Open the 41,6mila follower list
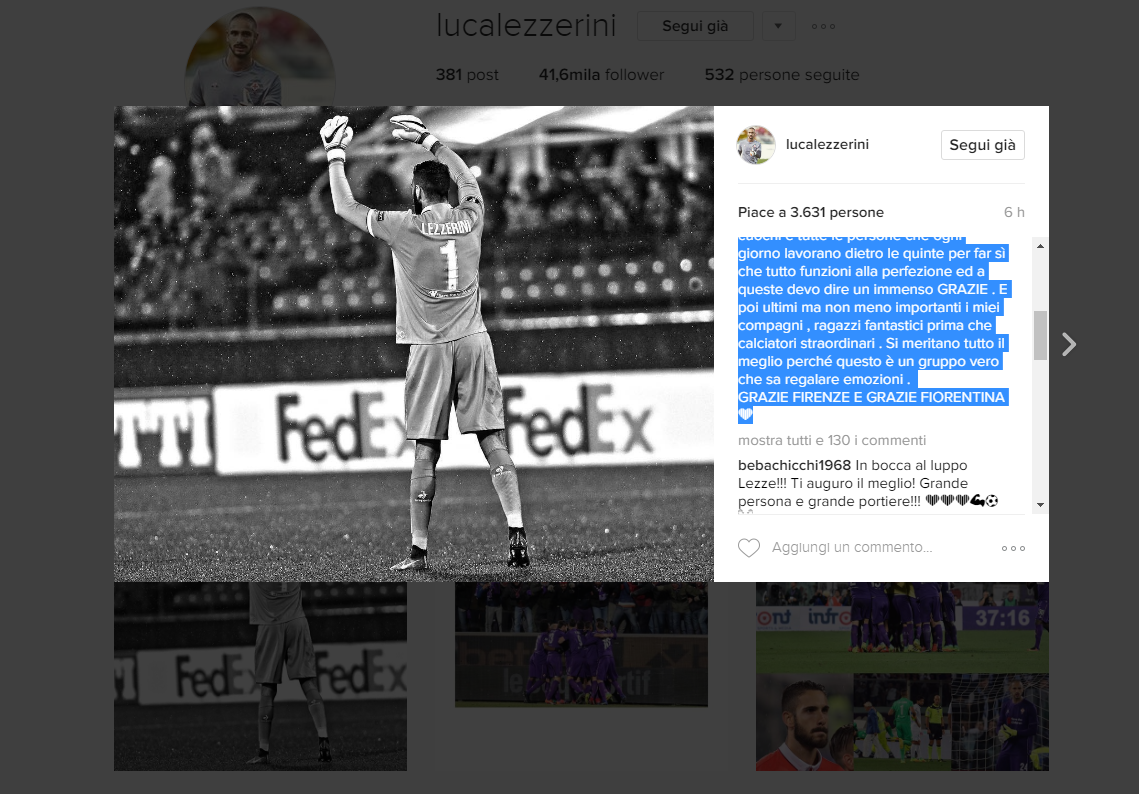The width and height of the screenshot is (1139, 799). pos(601,75)
